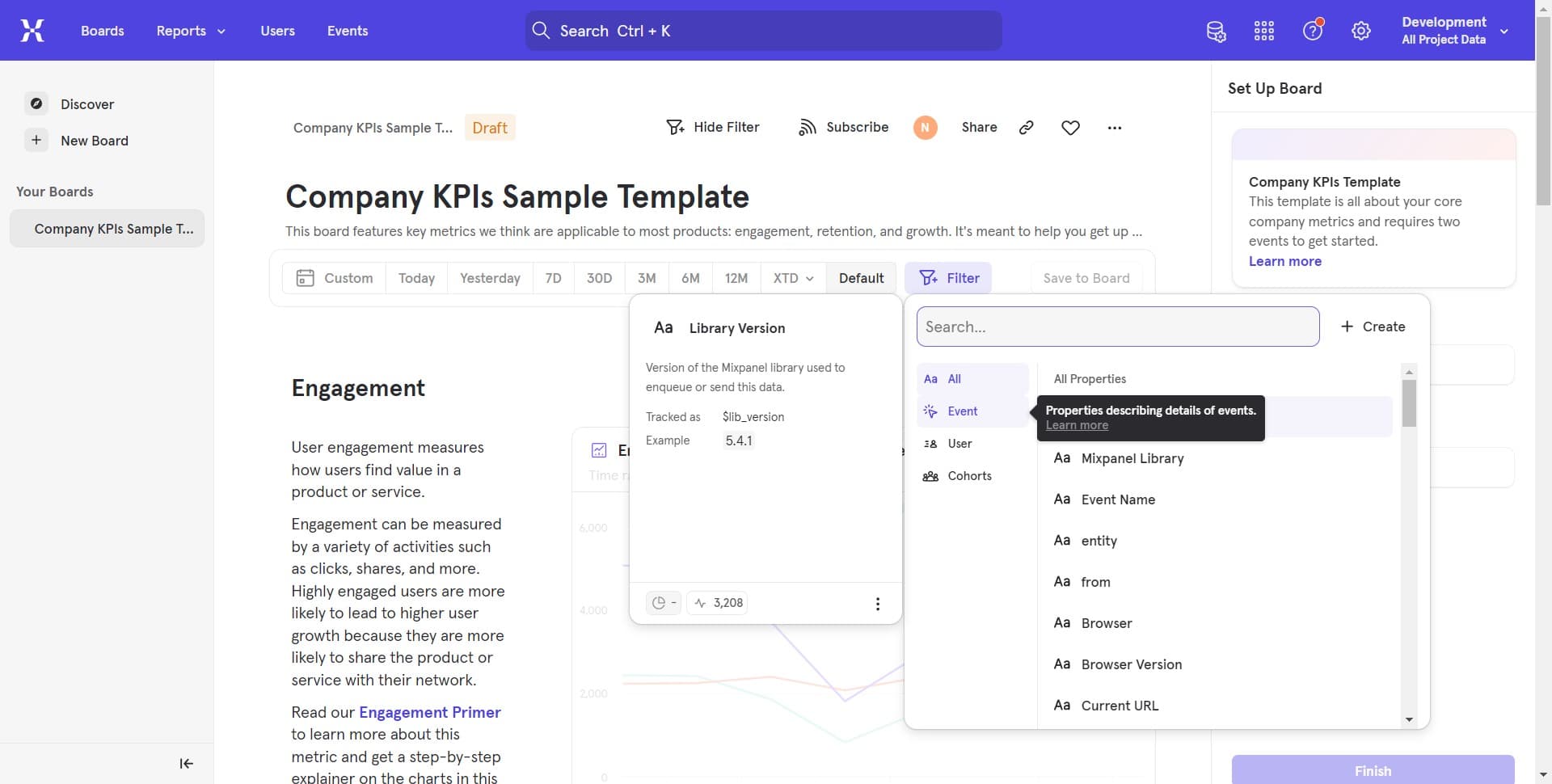Toggle Hide Filter on the board
Screen dimensions: 1552x784
(712, 128)
